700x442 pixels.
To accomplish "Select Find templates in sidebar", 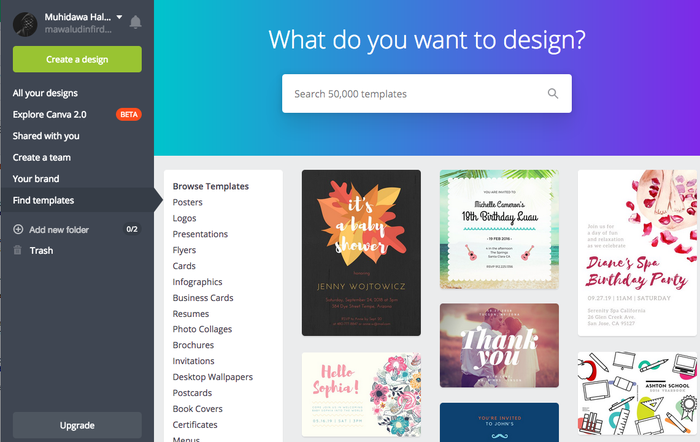I will (x=43, y=200).
